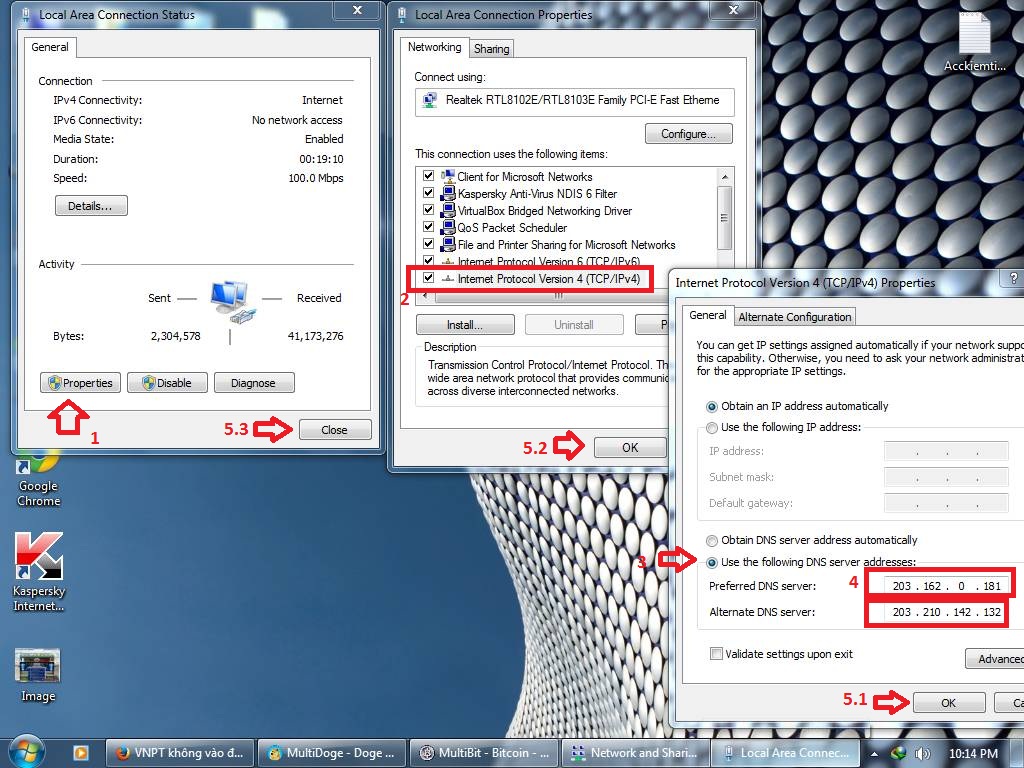Enable Validate settings upon exit
The height and width of the screenshot is (768, 1024).
(x=716, y=654)
